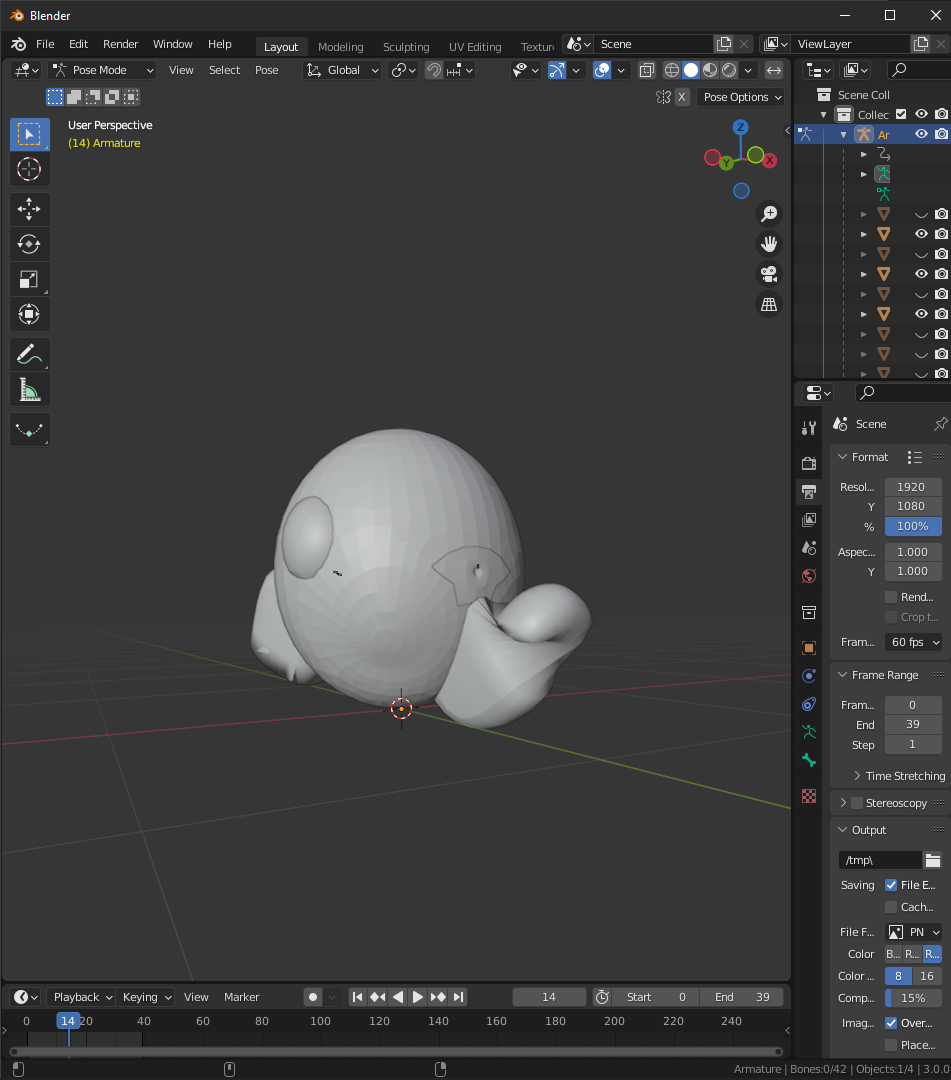Open the Object Constraints properties tab
951x1080 pixels.
tap(809, 704)
